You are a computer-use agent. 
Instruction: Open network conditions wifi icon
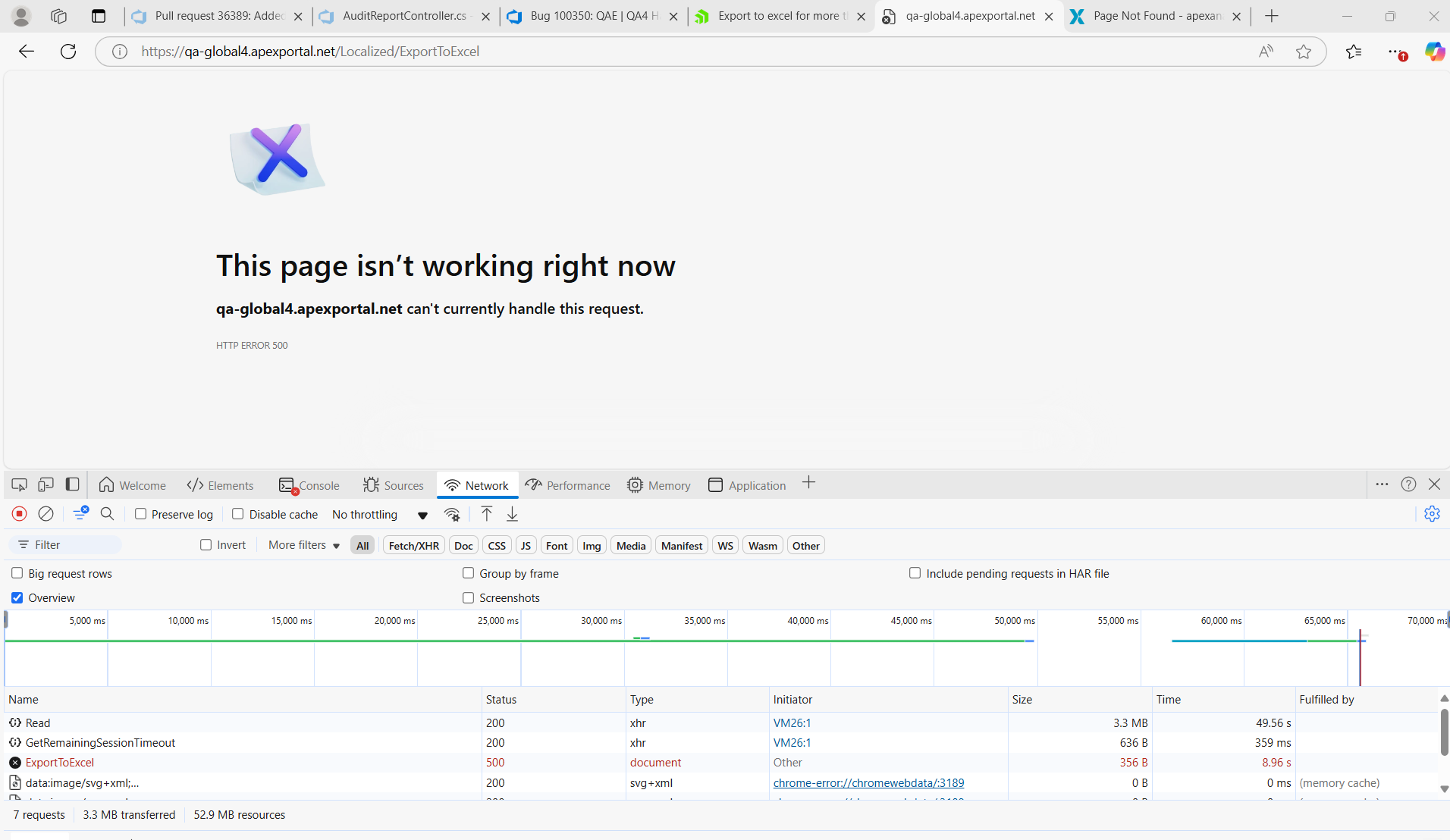452,514
